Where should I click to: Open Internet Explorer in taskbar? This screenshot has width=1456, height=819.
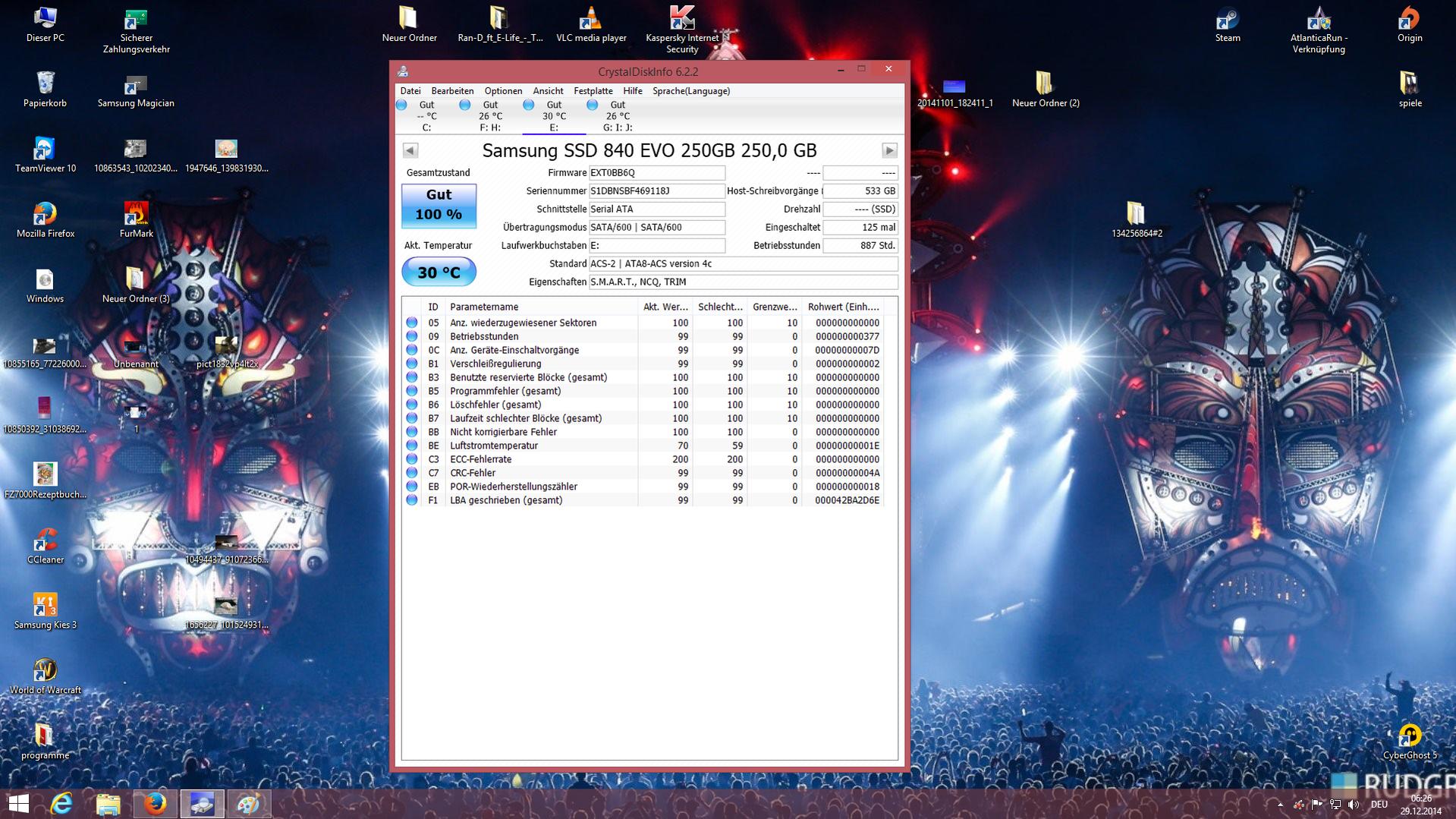(61, 803)
